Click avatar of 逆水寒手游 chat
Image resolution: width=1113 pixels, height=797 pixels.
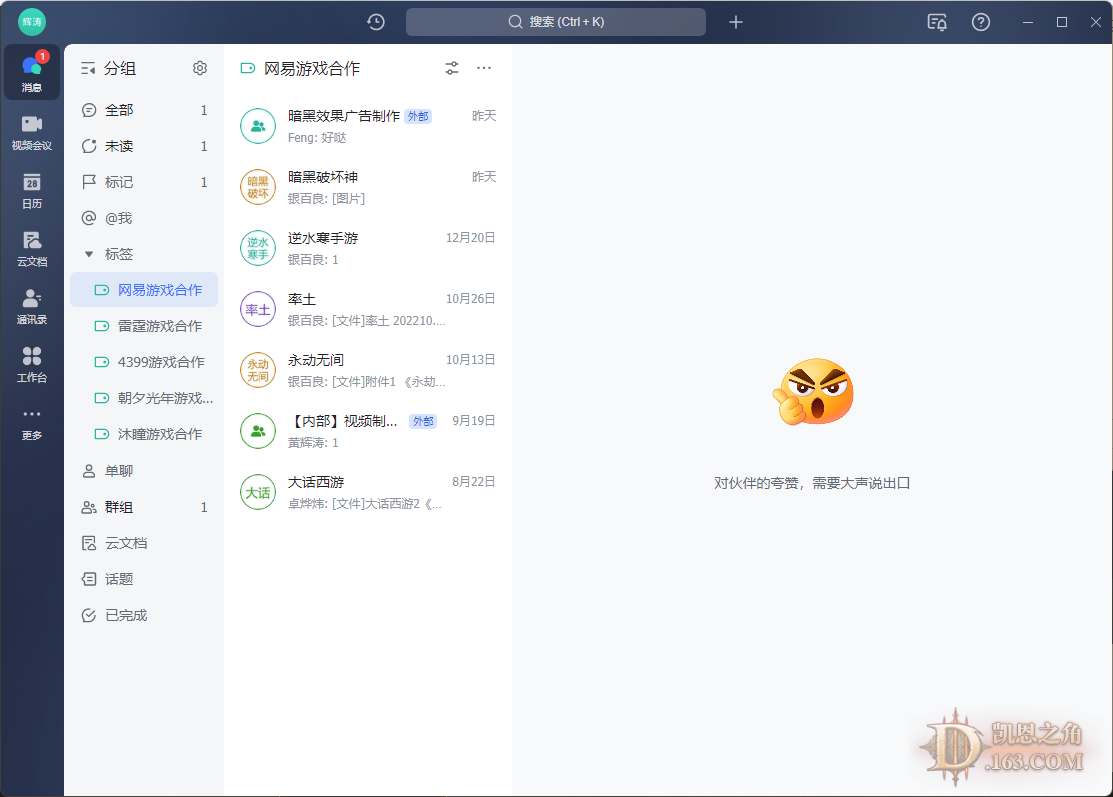click(x=258, y=248)
